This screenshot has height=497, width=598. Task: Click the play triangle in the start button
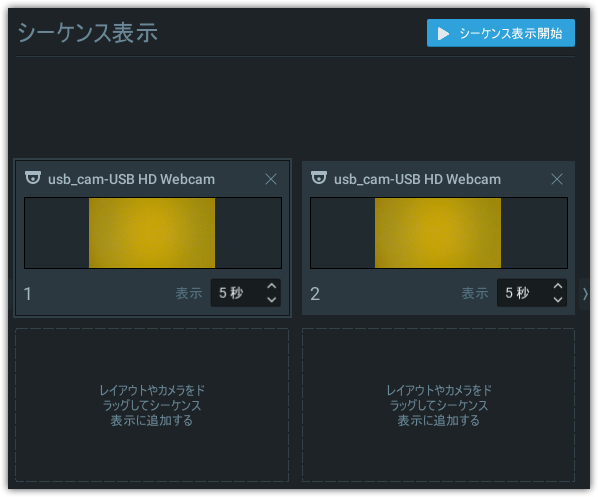pyautogui.click(x=443, y=34)
